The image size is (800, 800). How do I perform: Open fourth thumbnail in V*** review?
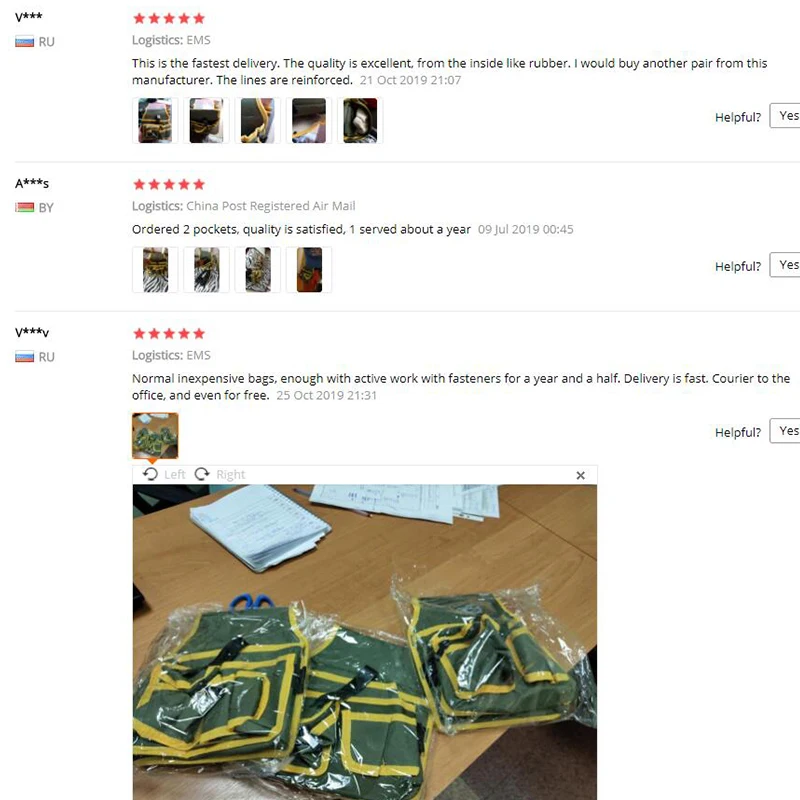(309, 120)
